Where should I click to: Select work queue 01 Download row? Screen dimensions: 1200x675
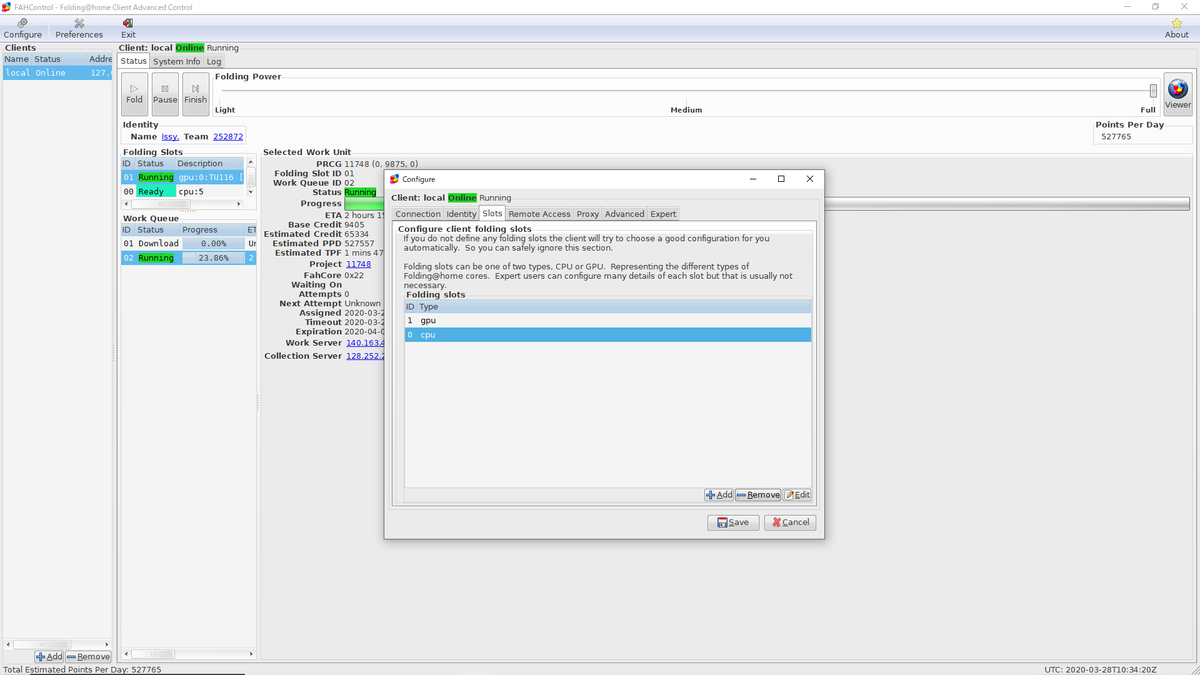pyautogui.click(x=189, y=243)
